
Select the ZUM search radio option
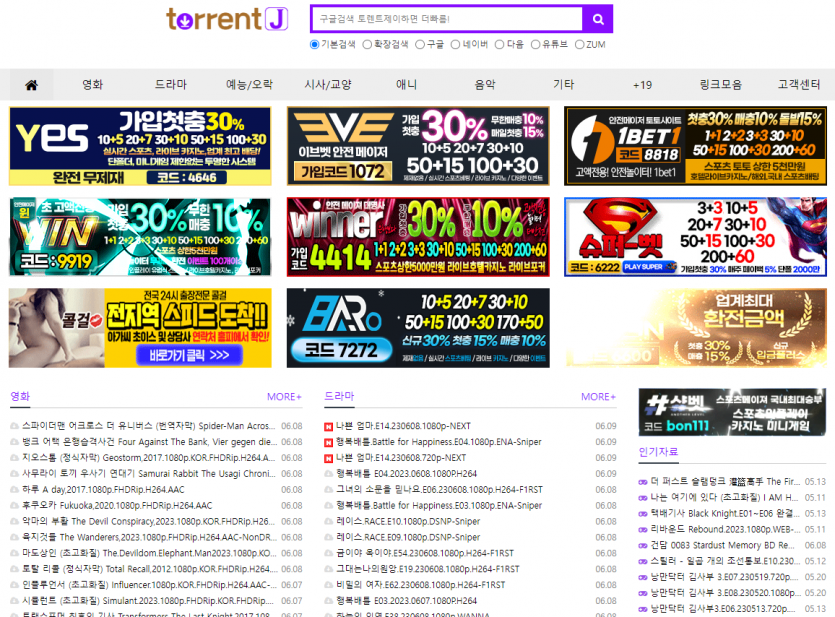[579, 45]
